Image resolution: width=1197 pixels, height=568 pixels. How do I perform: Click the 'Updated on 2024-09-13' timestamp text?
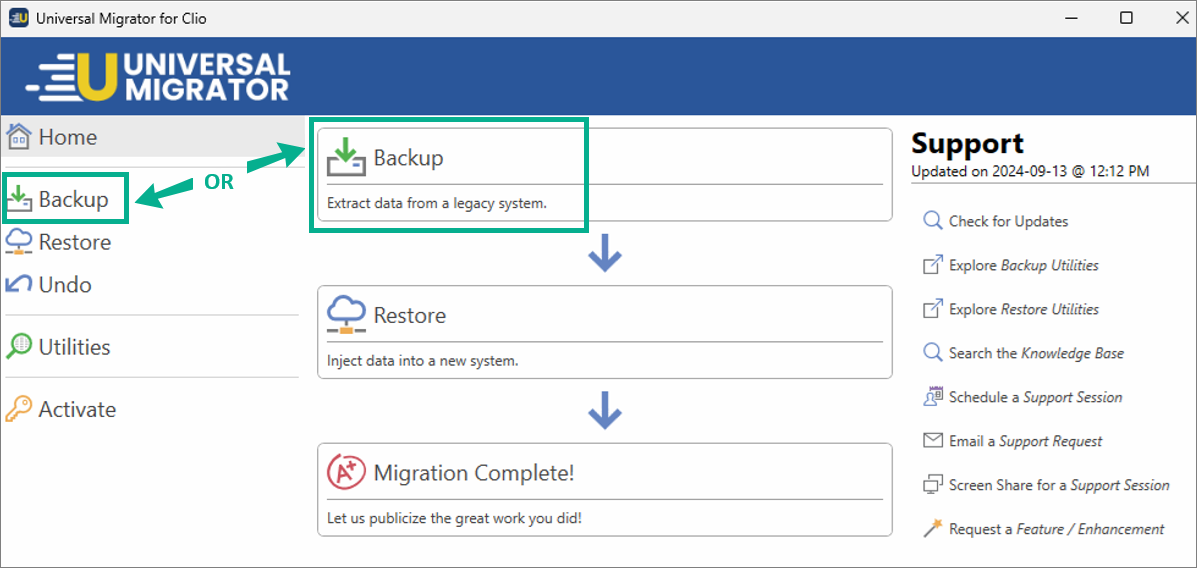click(1030, 171)
